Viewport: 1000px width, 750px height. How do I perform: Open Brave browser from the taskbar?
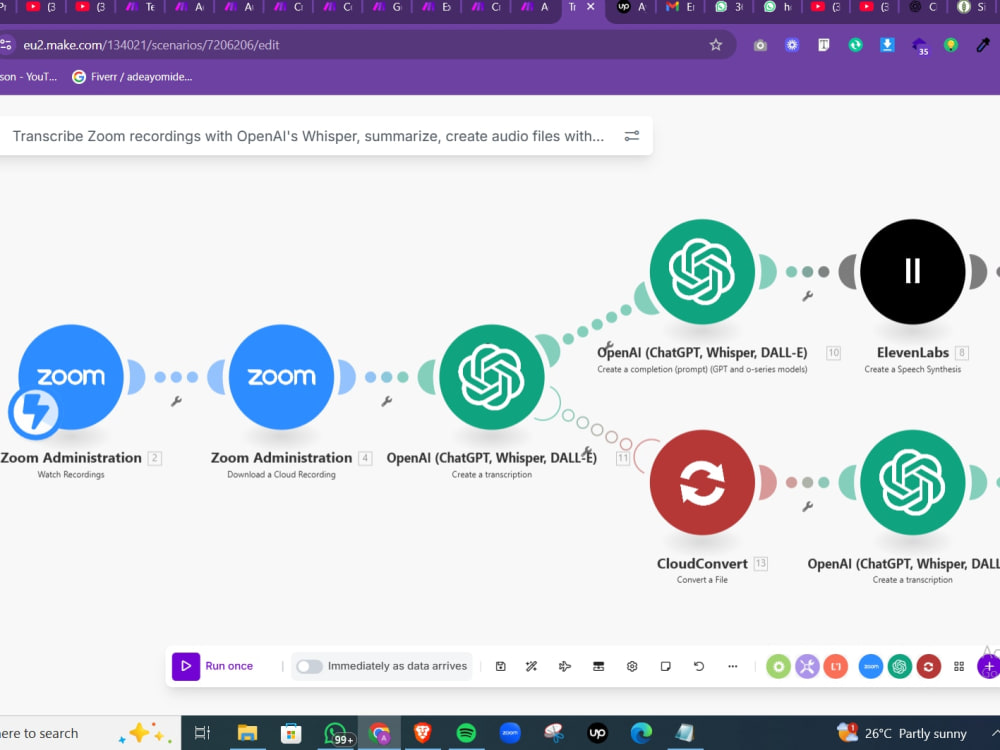click(x=422, y=733)
